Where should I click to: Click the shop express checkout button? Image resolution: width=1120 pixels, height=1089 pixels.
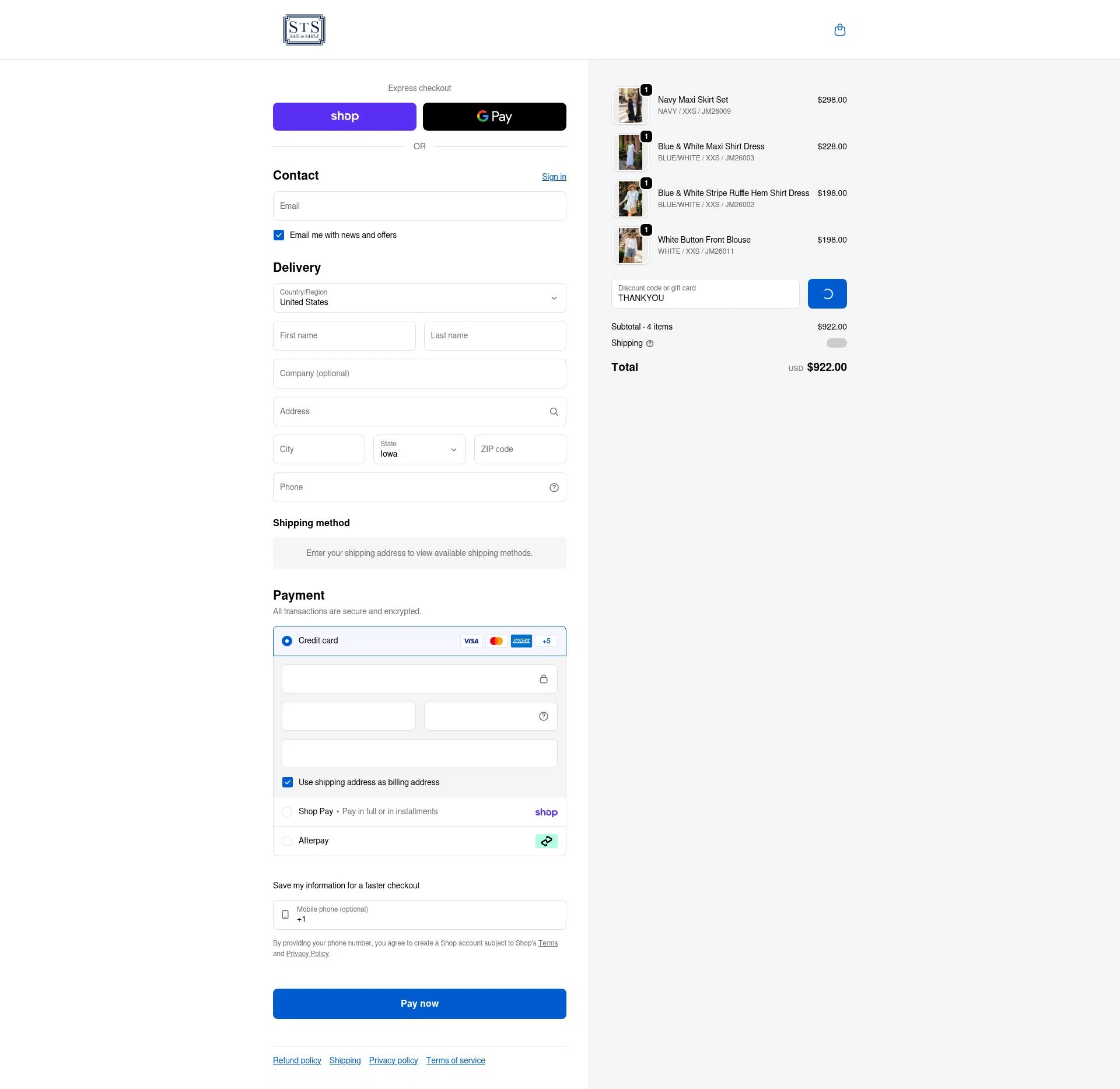[344, 116]
